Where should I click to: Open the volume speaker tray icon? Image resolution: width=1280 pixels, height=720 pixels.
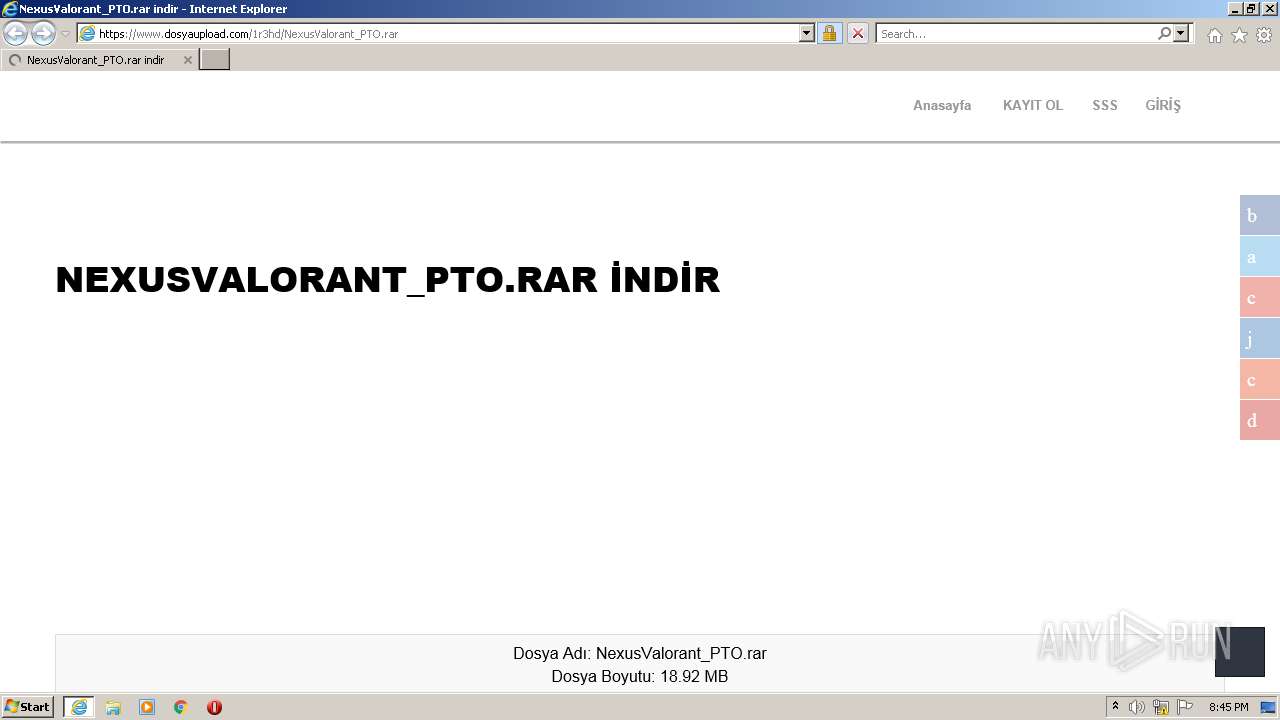tap(1137, 707)
